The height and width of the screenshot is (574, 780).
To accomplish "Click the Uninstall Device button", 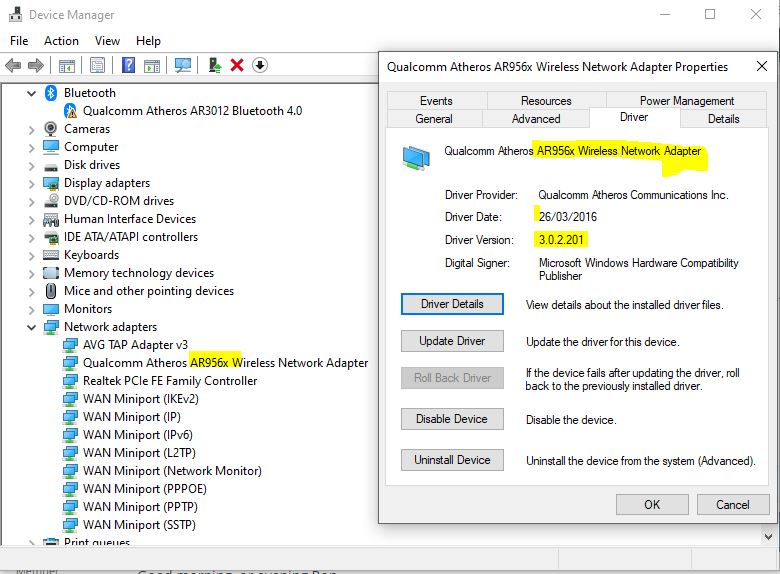I will pyautogui.click(x=452, y=460).
